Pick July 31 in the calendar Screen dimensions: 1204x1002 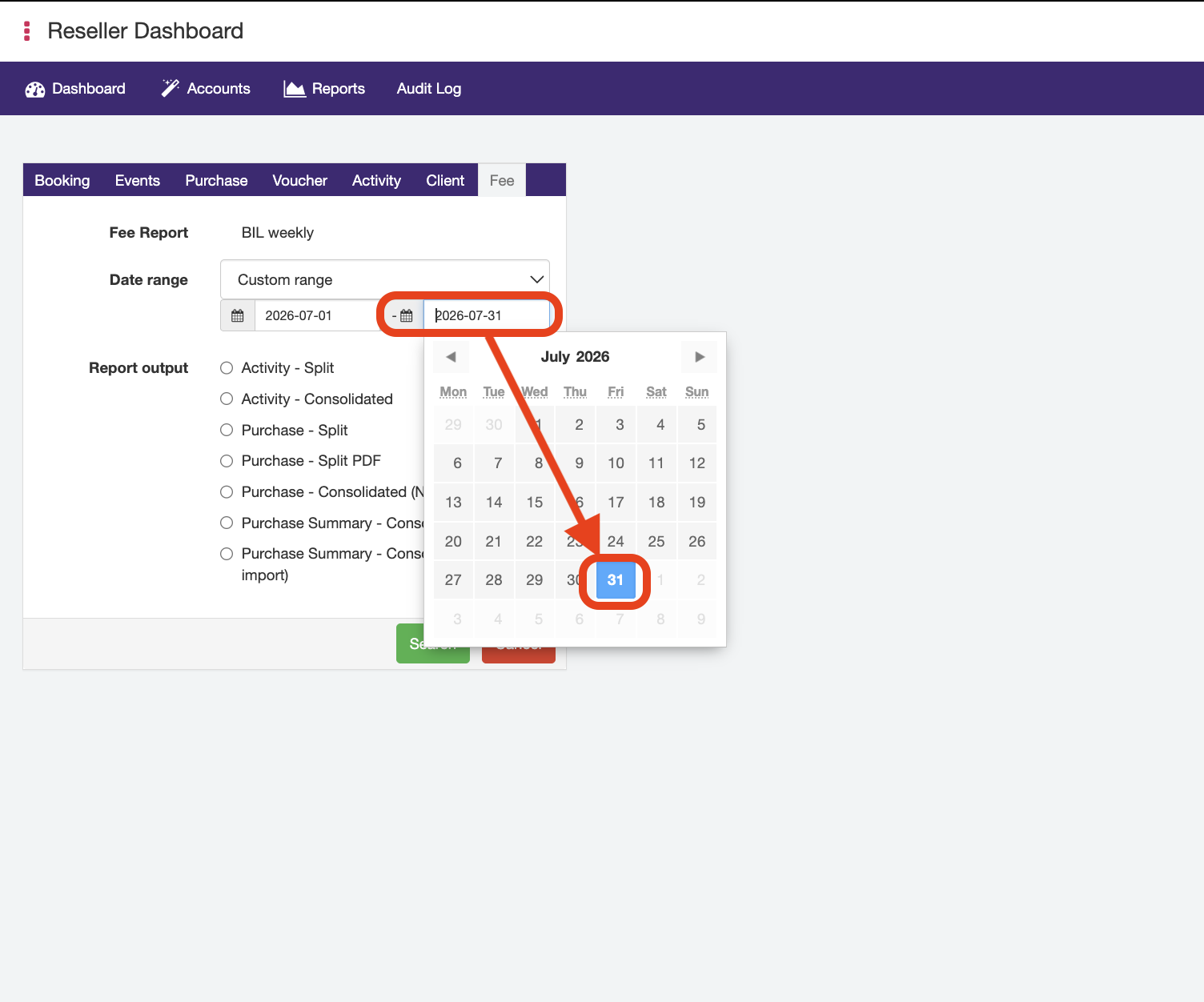616,580
